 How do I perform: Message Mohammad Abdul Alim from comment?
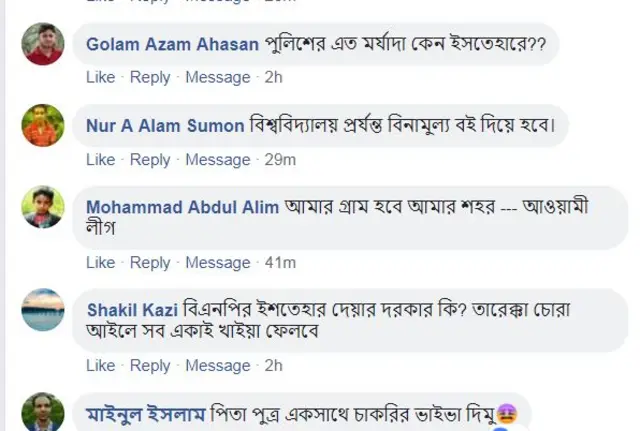pos(218,262)
